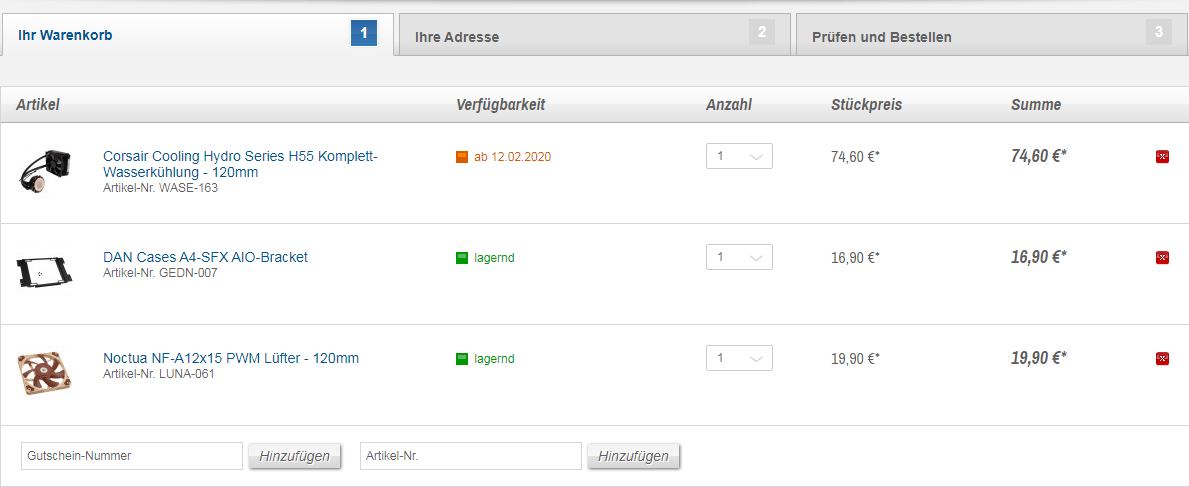Click the 'Artikel-Nr. WASE-163' text
This screenshot has width=1189, height=487.
coord(160,188)
